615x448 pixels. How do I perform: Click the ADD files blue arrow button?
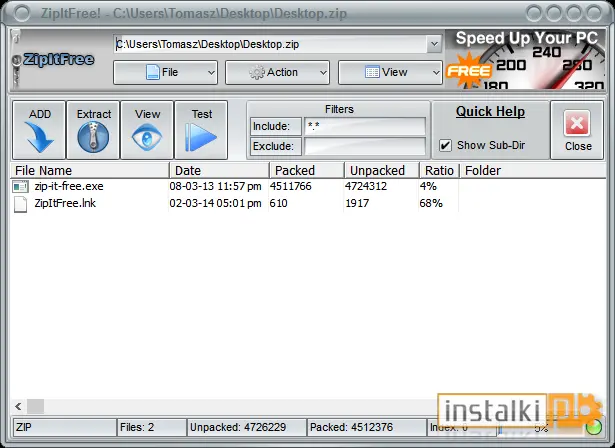(x=39, y=130)
